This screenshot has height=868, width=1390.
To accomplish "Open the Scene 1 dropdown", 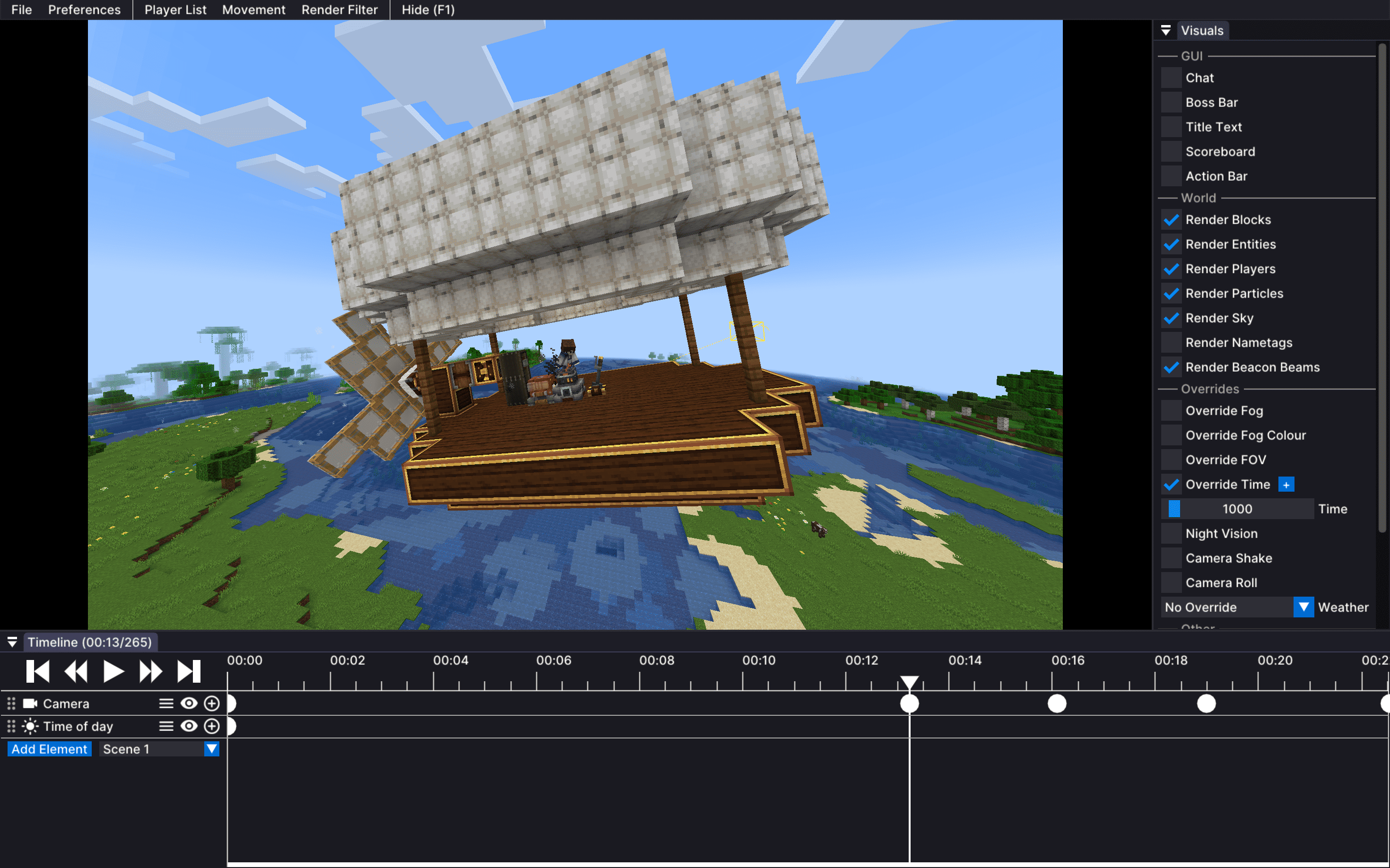I will point(159,749).
